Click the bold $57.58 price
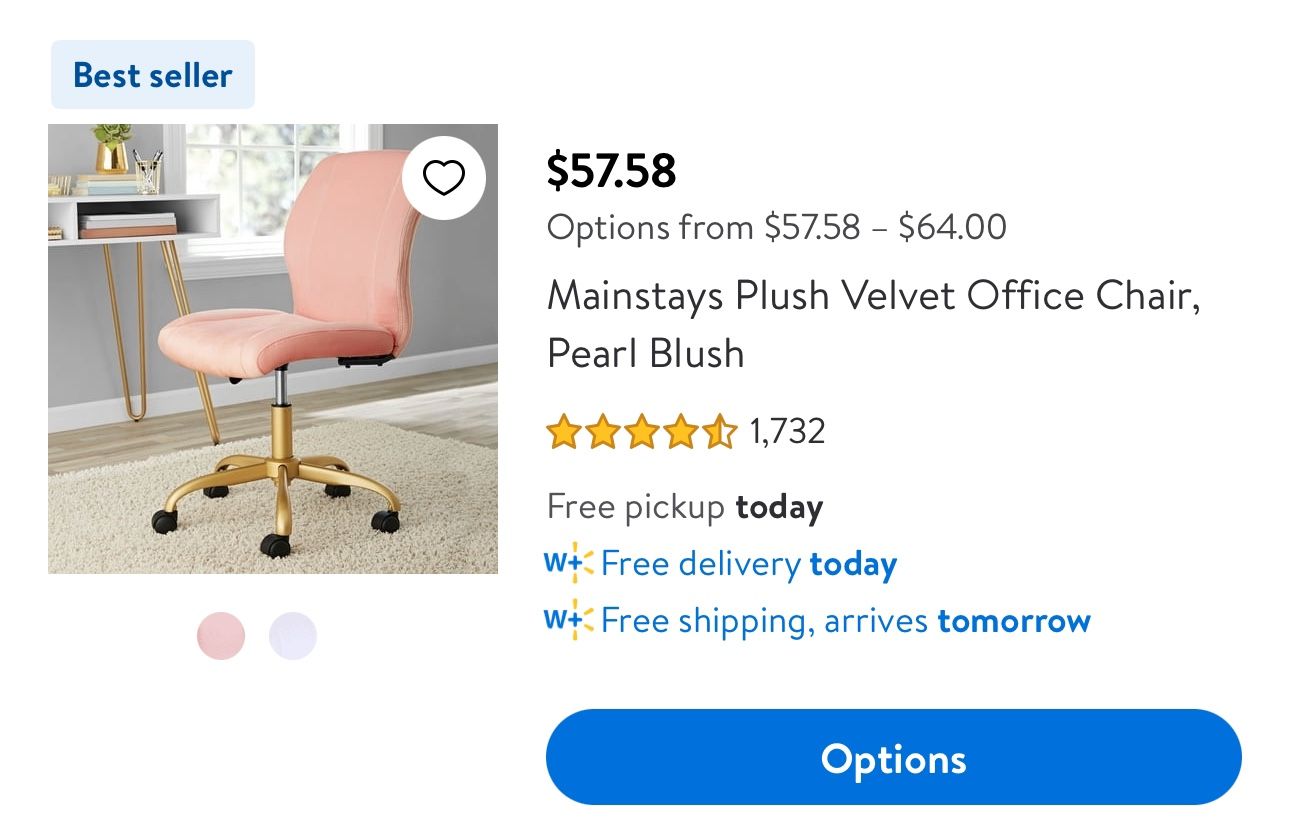This screenshot has height=825, width=1290. pos(611,170)
